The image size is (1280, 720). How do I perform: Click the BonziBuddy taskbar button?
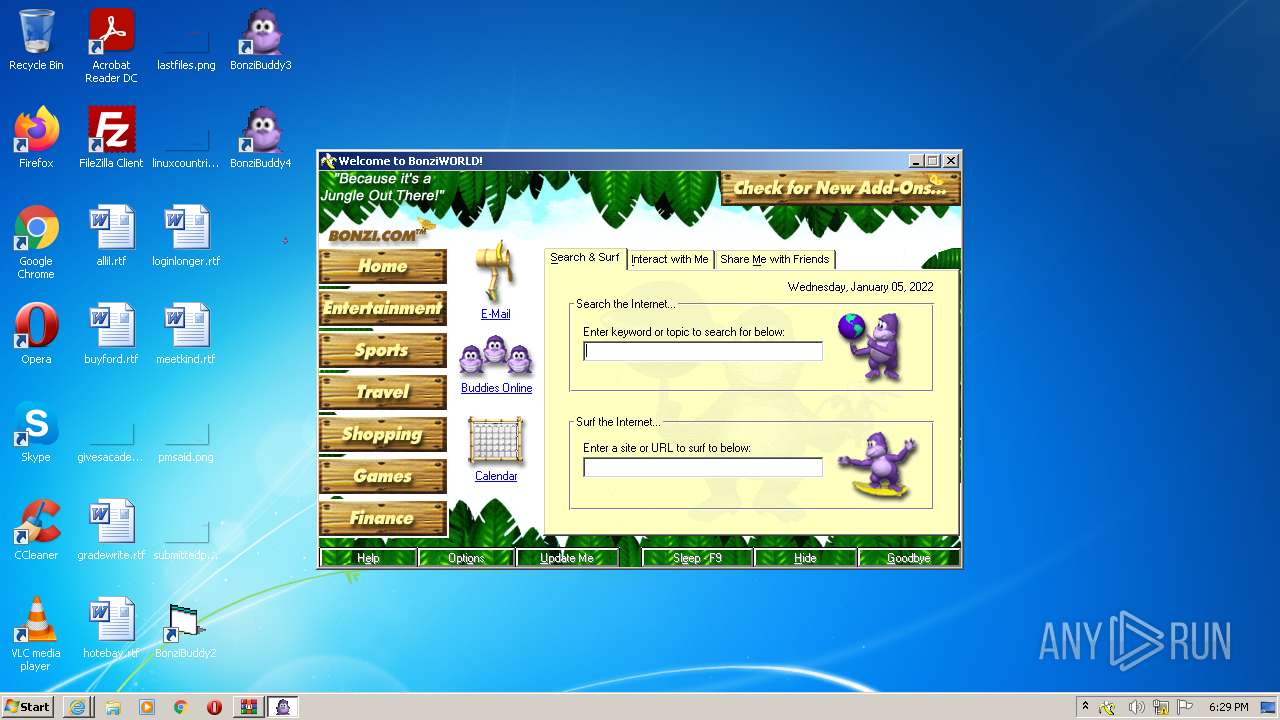point(284,707)
